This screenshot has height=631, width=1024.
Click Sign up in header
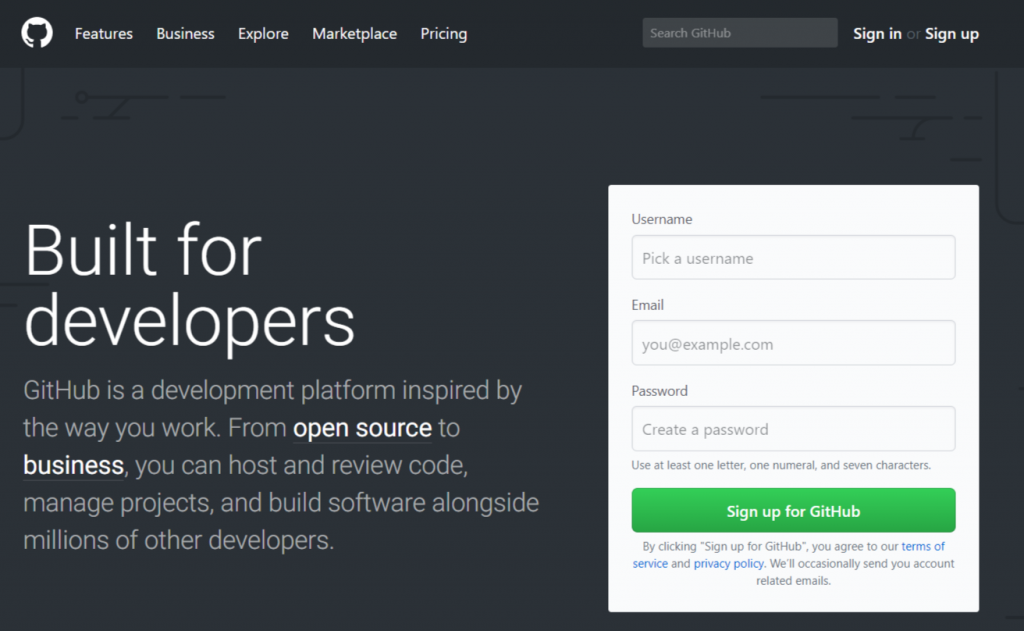coord(952,33)
